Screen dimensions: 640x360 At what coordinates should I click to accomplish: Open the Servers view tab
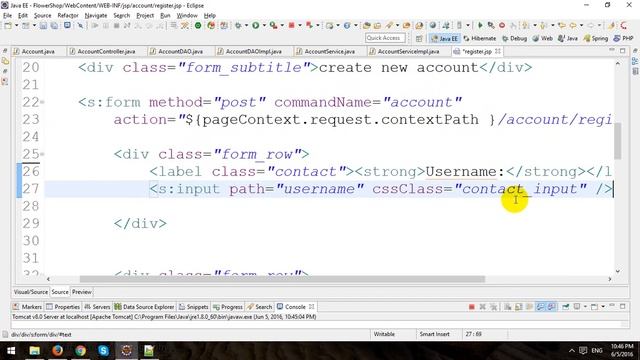(97, 307)
